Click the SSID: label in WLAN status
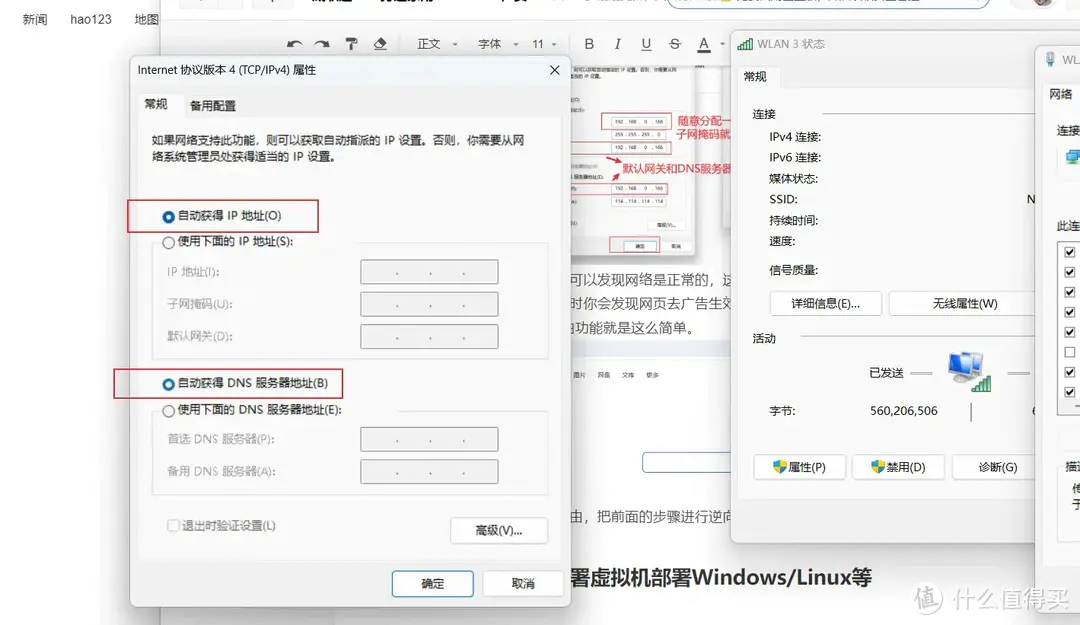The width and height of the screenshot is (1080, 625). coord(783,199)
